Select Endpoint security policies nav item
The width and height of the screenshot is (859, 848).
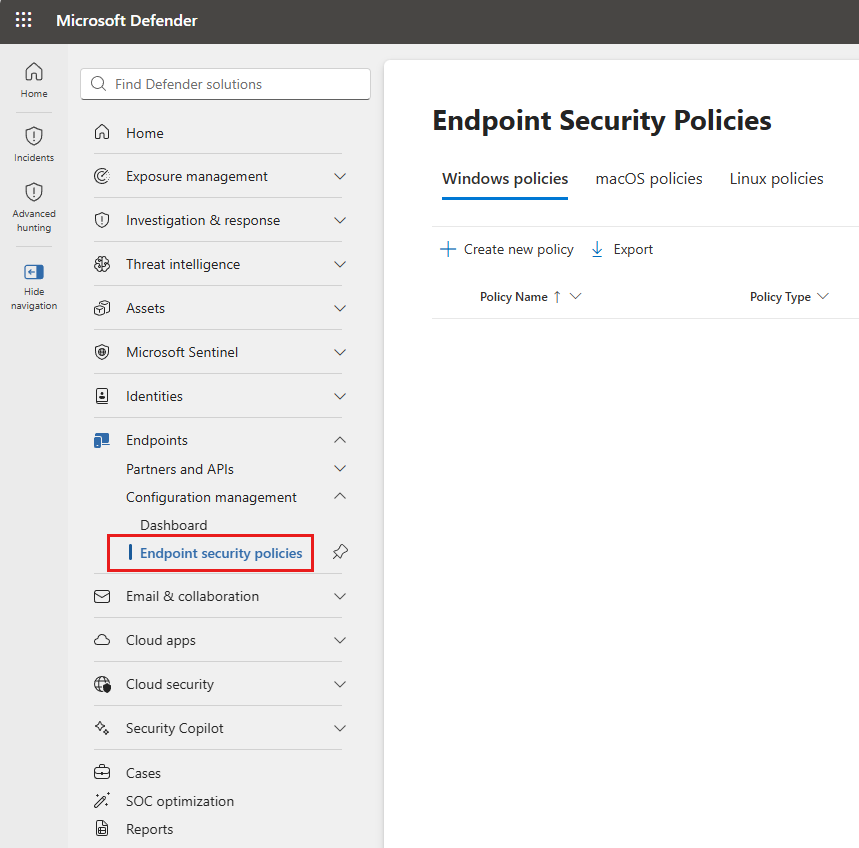point(221,553)
